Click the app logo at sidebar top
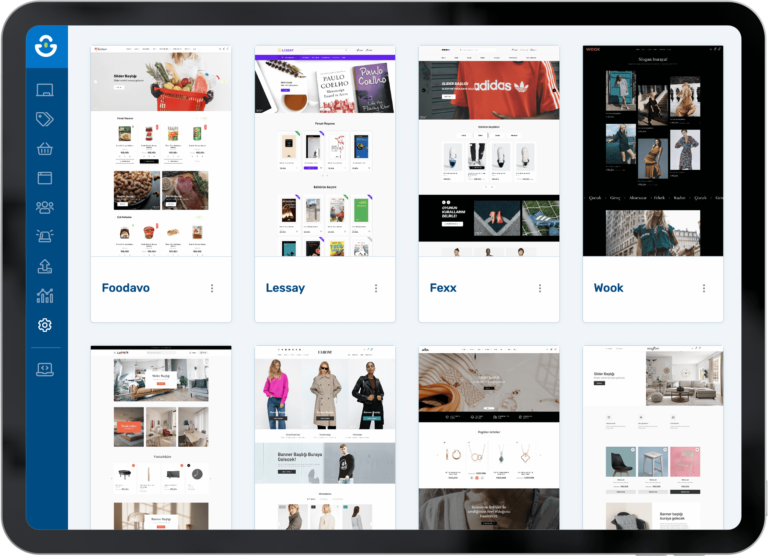 (45, 46)
